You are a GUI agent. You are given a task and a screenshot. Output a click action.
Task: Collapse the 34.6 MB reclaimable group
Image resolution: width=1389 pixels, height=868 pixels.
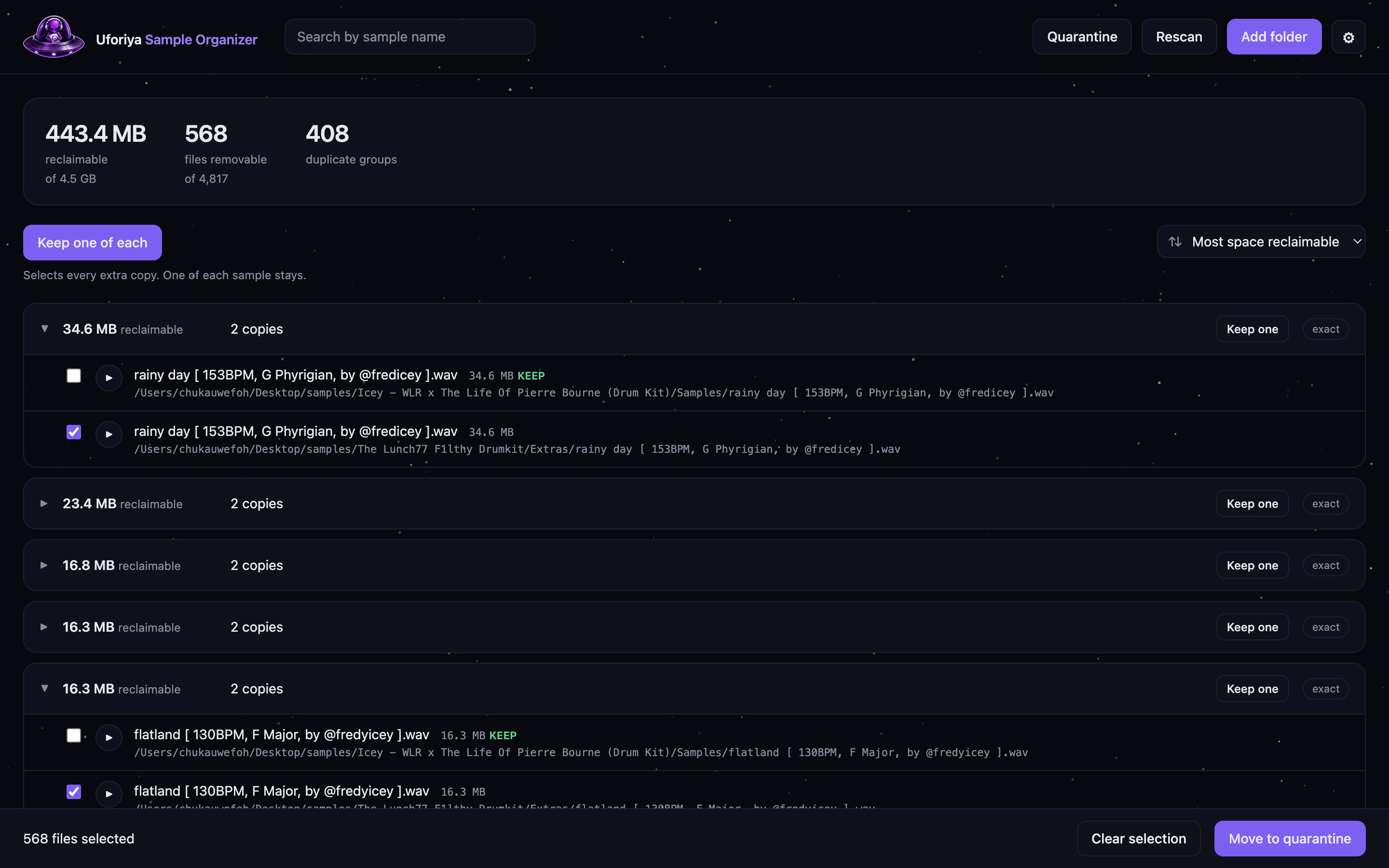pyautogui.click(x=44, y=329)
